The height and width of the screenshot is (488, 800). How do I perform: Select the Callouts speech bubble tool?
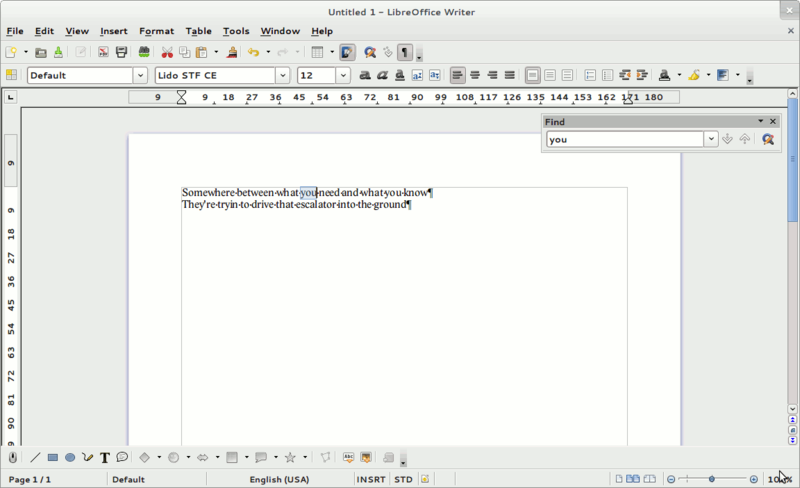122,457
